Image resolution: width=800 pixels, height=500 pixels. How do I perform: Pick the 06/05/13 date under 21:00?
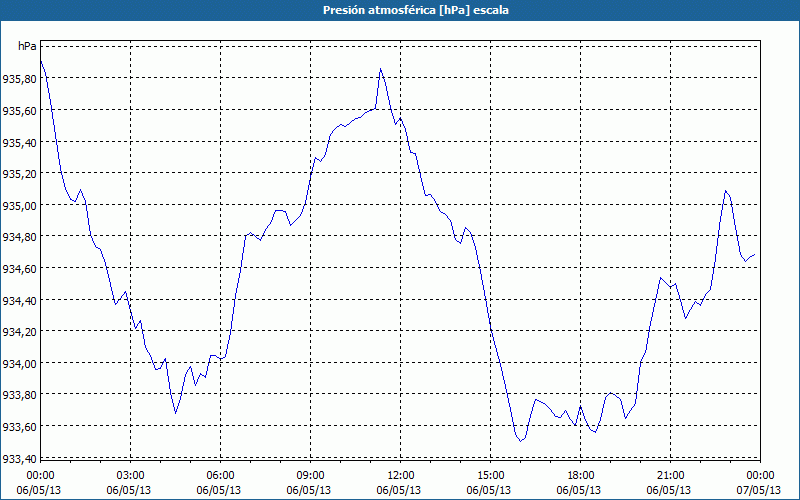click(x=669, y=490)
